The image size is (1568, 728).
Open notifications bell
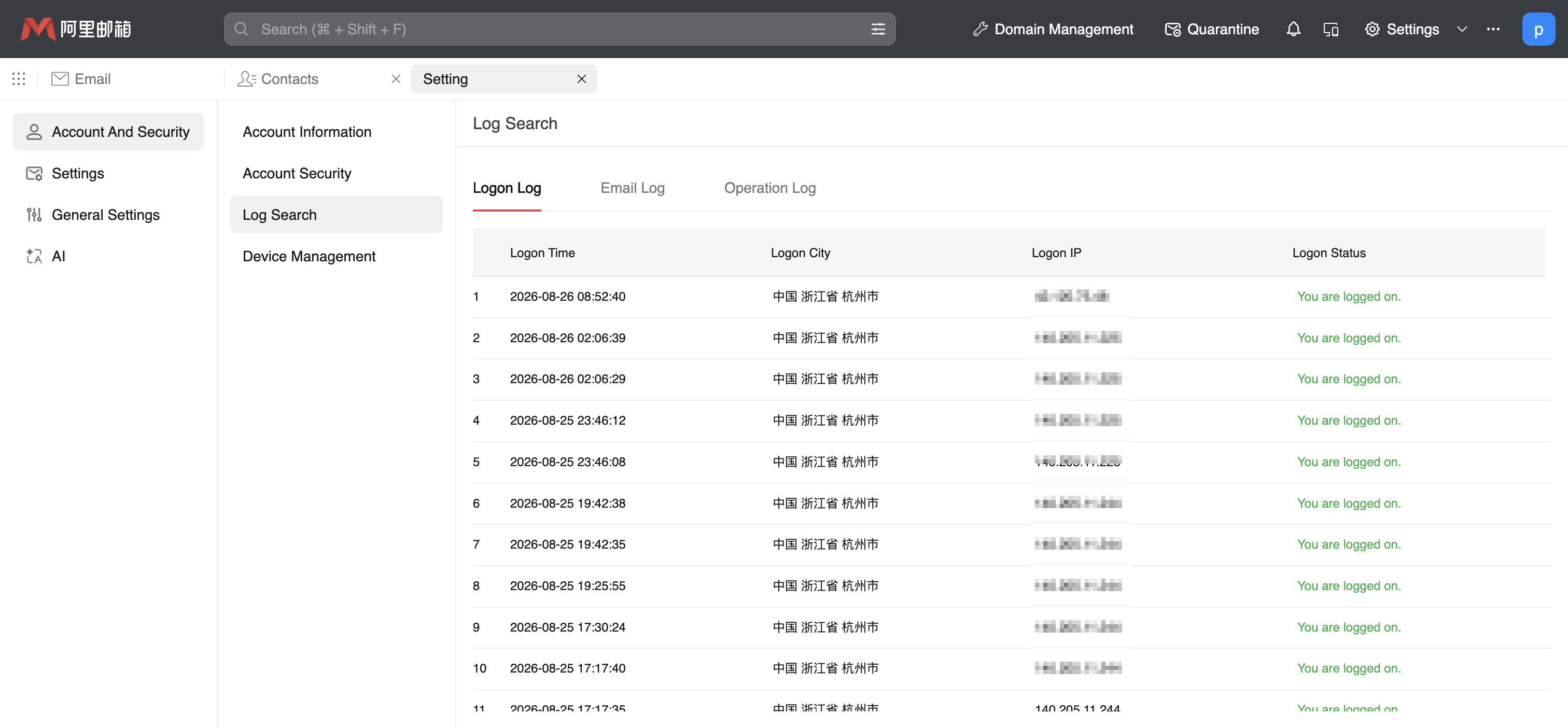[x=1293, y=29]
